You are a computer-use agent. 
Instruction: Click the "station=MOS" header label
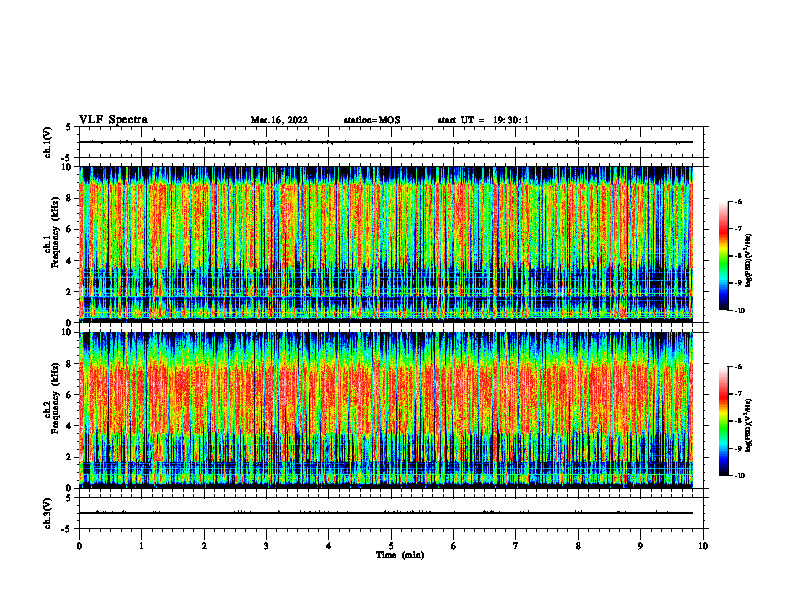(372, 120)
